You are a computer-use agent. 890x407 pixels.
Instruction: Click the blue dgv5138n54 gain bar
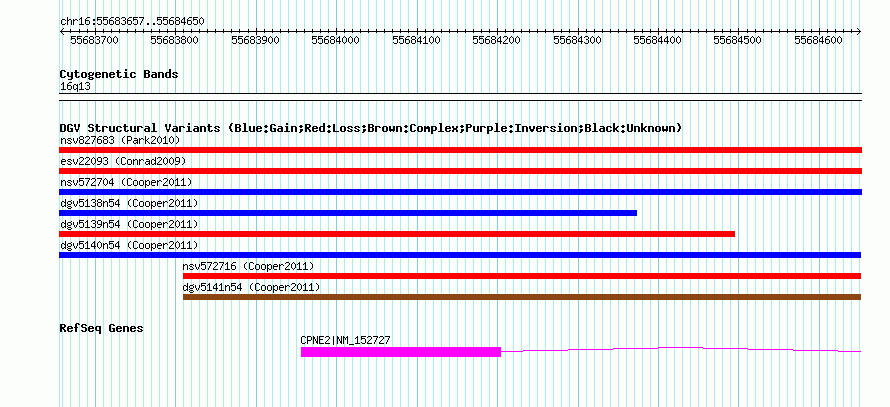point(348,213)
